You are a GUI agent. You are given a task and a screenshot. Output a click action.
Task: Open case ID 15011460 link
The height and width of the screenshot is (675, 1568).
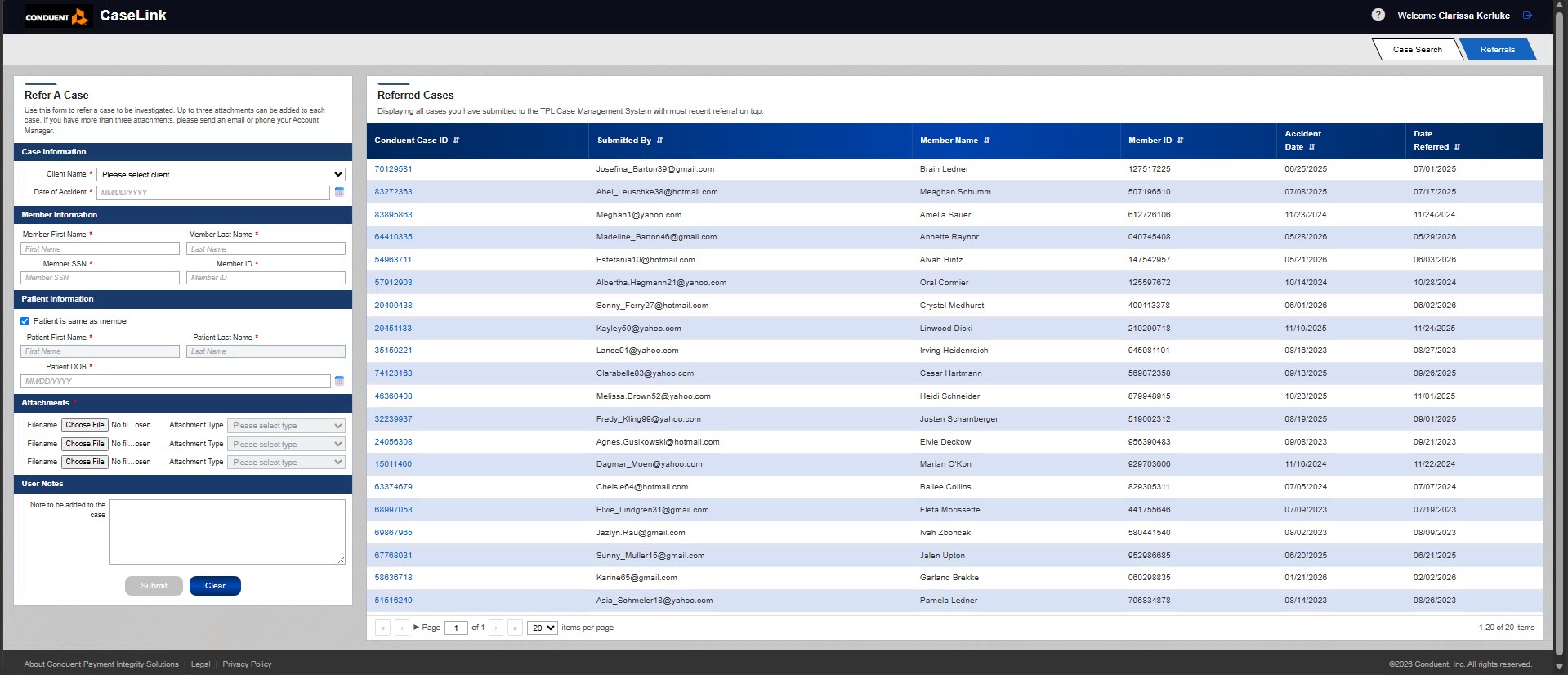393,464
